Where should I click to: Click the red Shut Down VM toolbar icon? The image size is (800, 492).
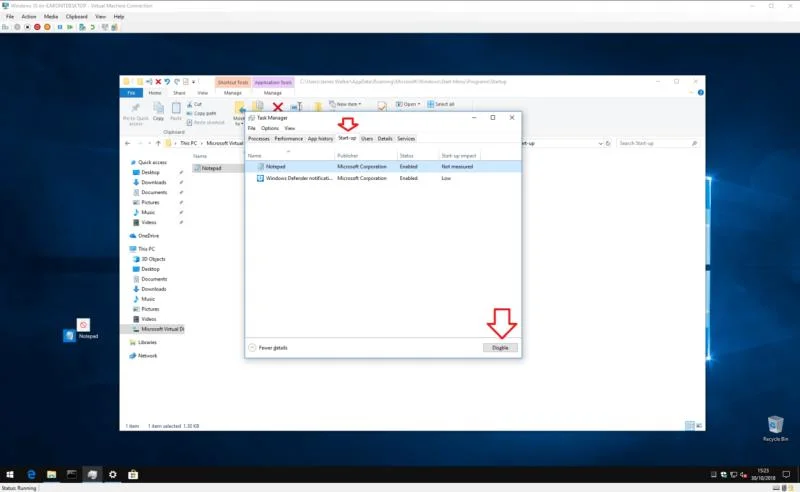(37, 27)
